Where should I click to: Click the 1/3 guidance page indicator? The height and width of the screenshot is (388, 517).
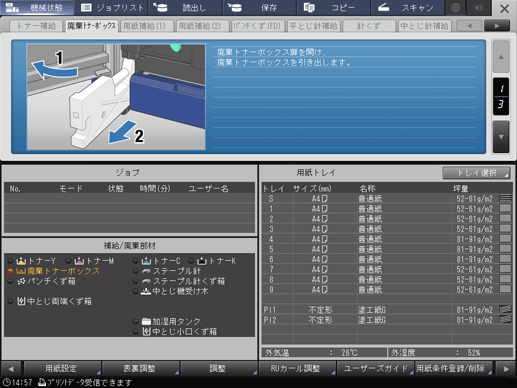501,97
